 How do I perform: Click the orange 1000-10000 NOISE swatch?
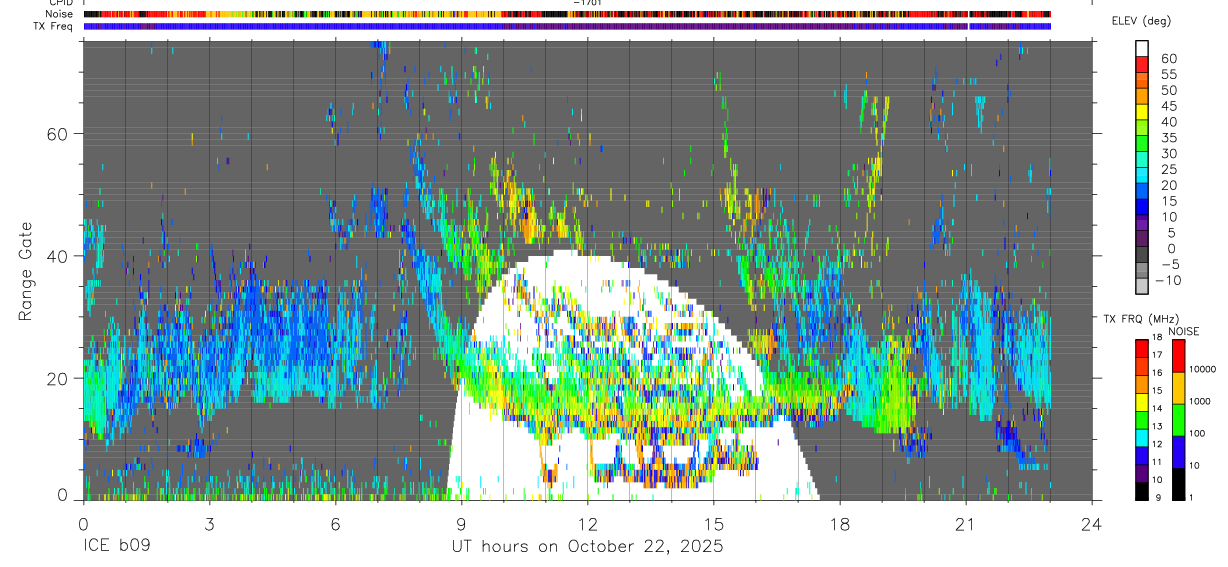click(1179, 388)
